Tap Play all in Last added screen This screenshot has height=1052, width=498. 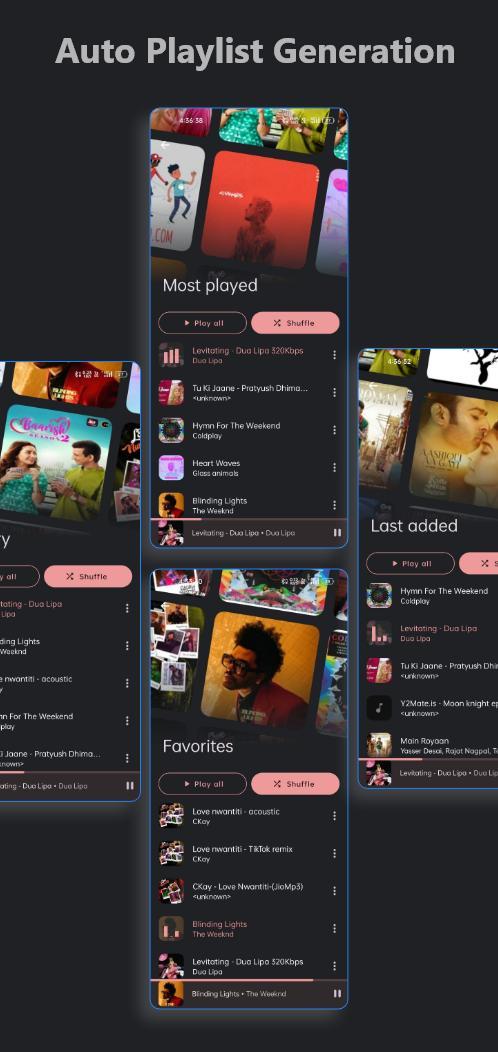[x=411, y=564]
